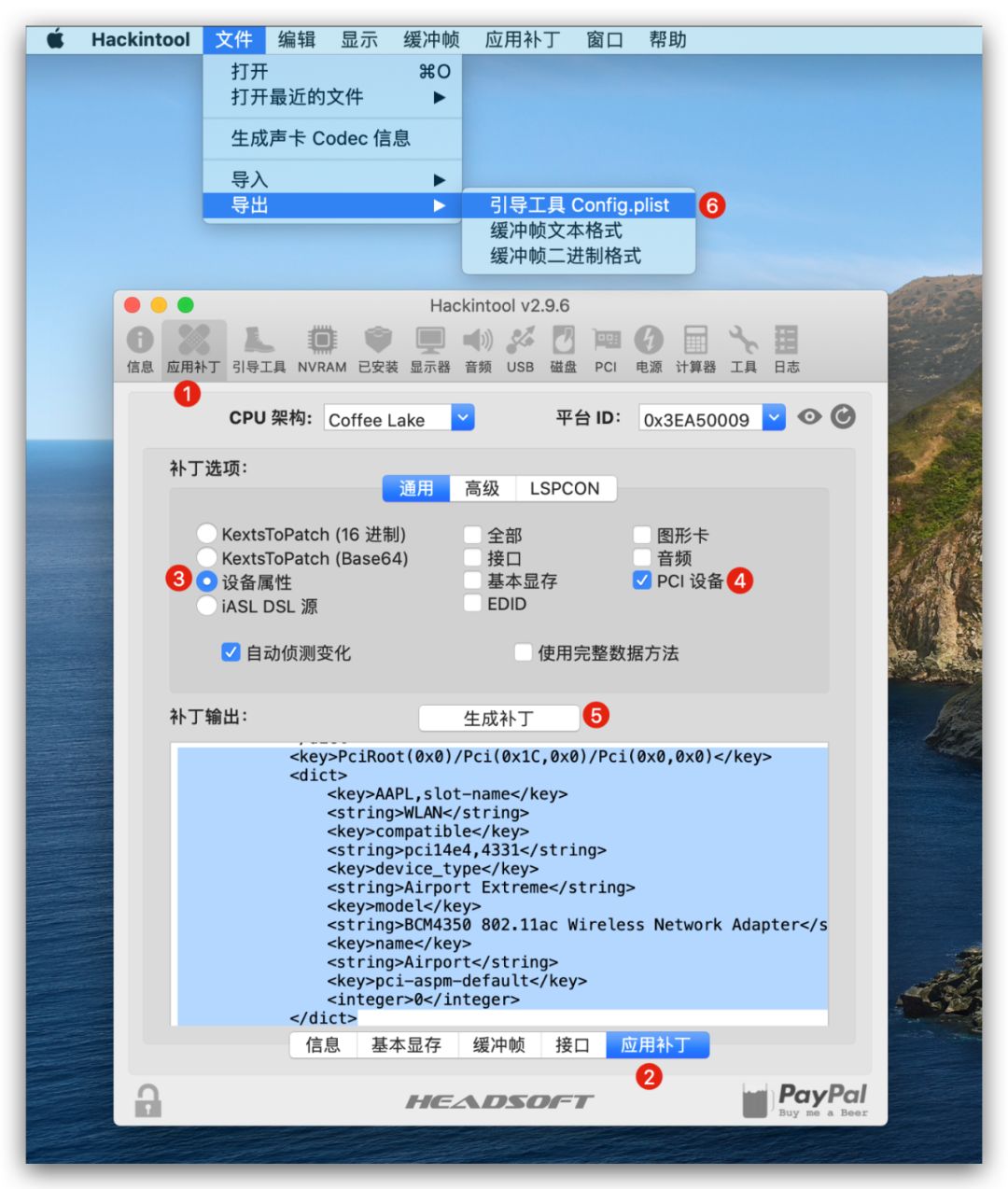Click the padlock icon
The width and height of the screenshot is (1008, 1189).
point(147,1100)
